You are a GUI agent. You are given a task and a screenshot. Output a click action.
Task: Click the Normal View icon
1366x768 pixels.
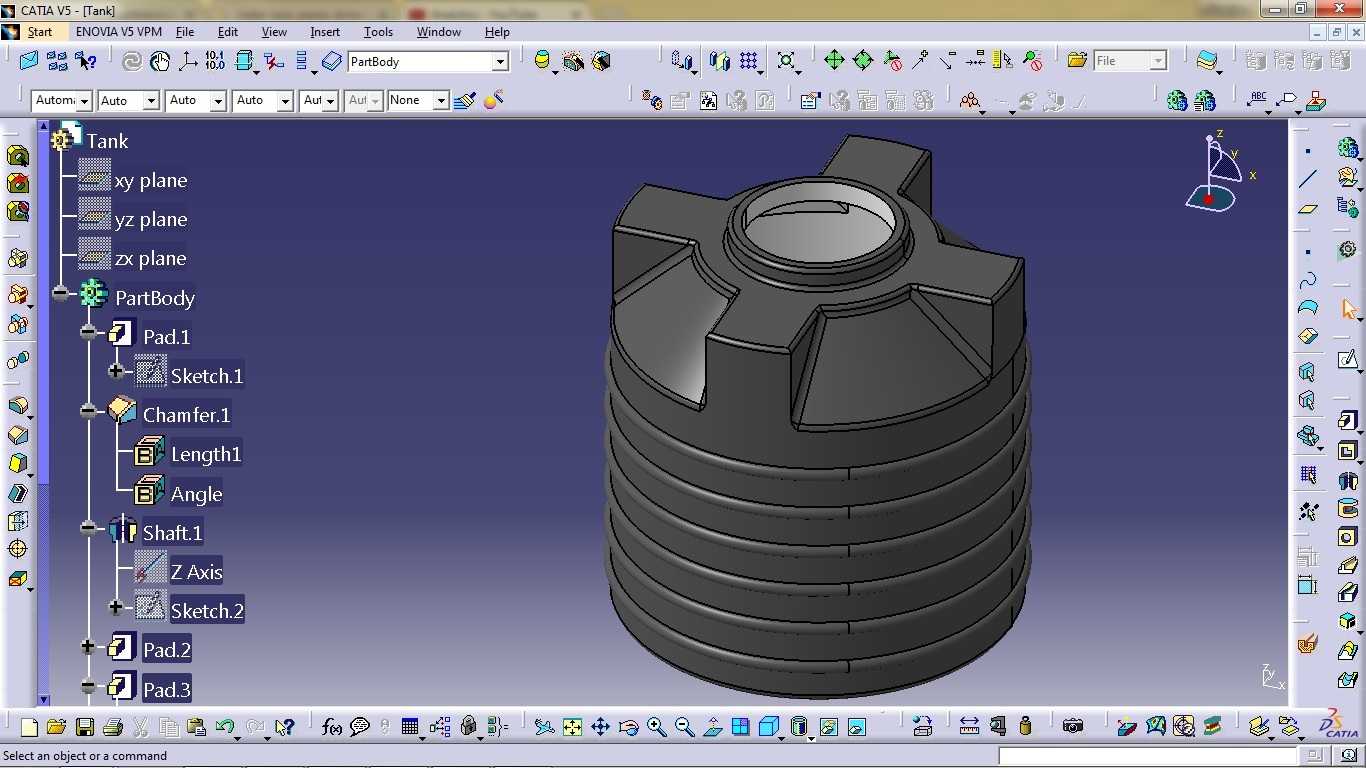[712, 727]
